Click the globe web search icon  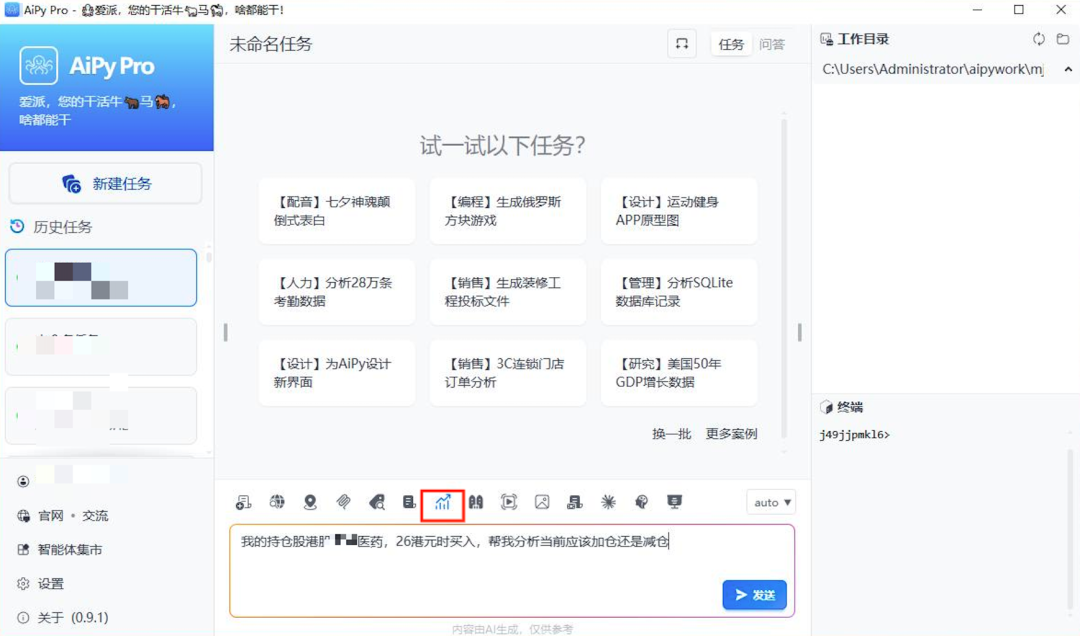[x=277, y=502]
